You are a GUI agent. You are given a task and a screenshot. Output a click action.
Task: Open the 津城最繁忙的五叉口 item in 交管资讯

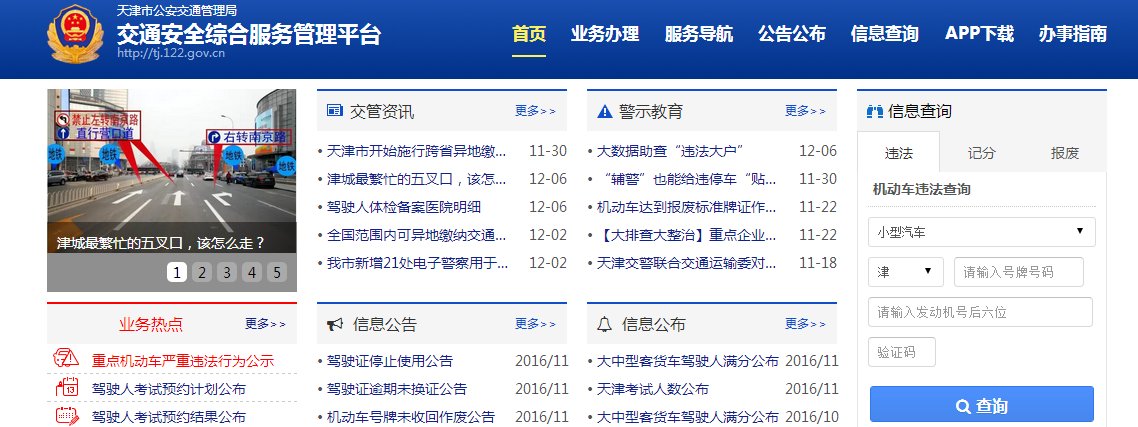point(417,179)
